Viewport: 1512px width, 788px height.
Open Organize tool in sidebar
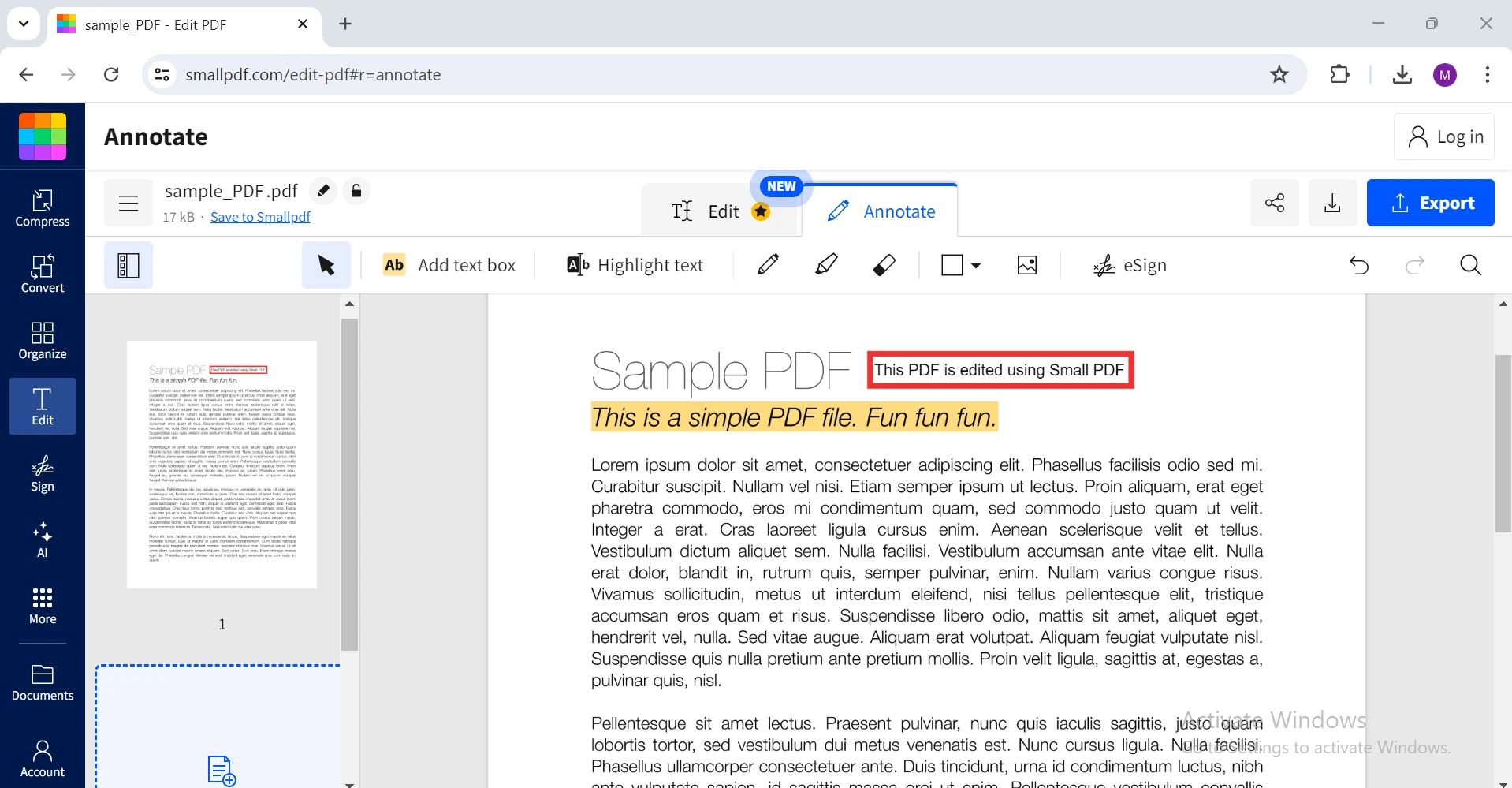(x=43, y=341)
